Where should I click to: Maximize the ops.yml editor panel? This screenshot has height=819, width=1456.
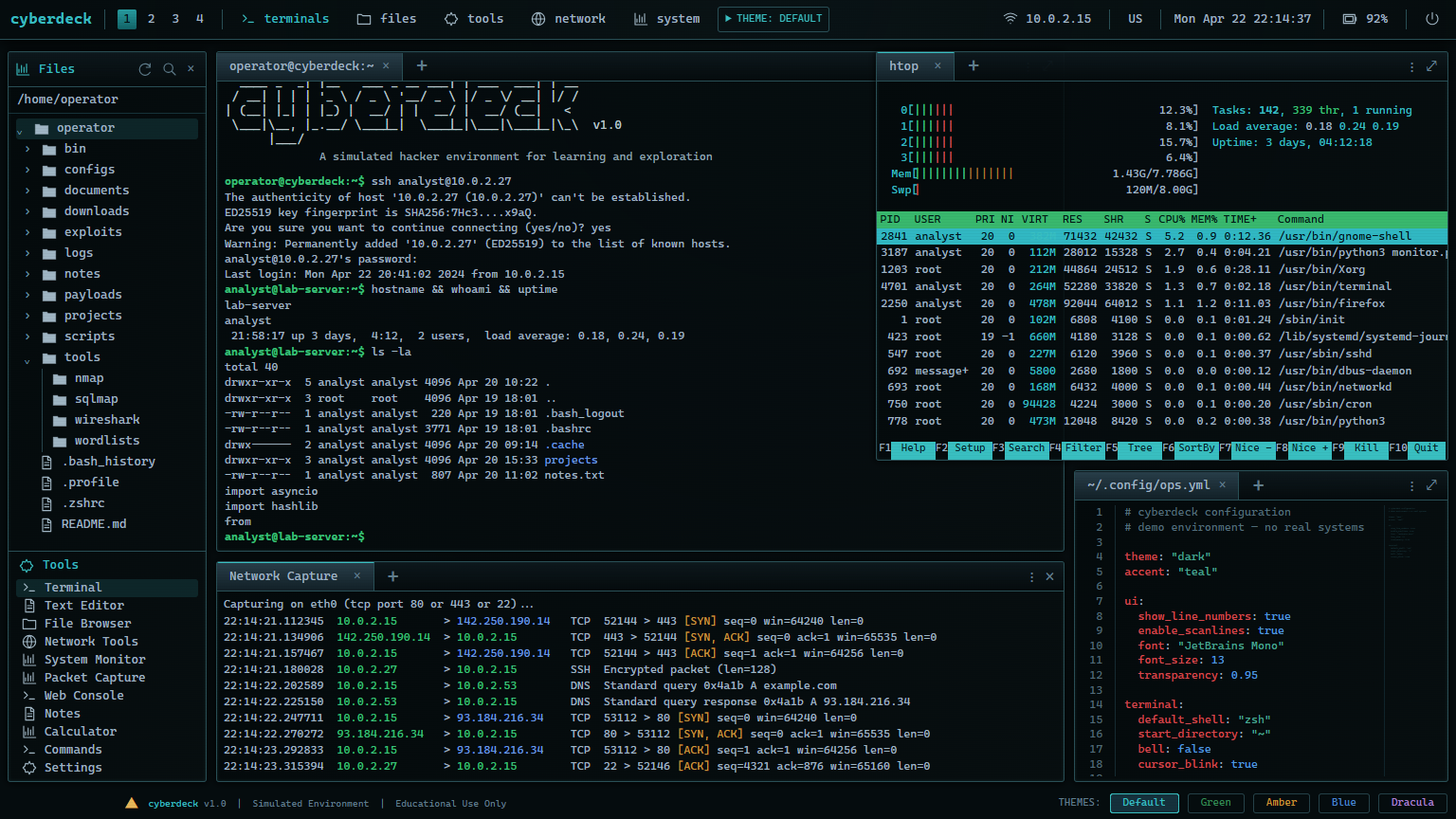click(1431, 485)
